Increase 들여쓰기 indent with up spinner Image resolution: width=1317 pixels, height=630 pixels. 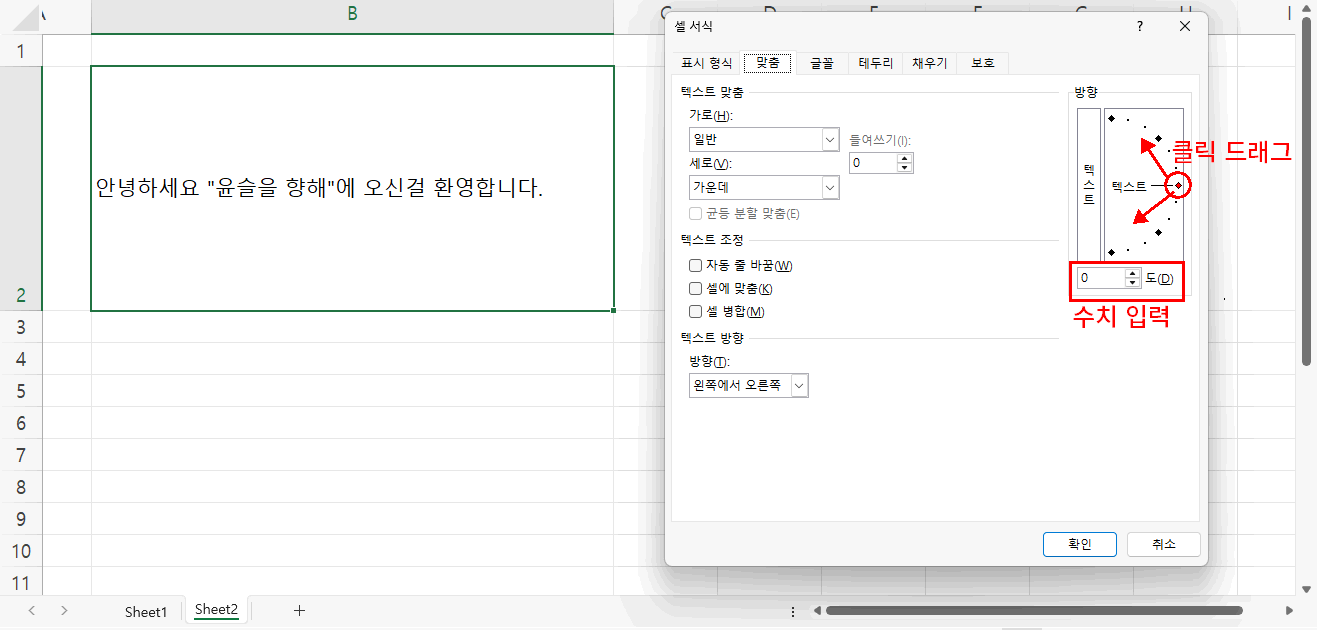coord(904,157)
